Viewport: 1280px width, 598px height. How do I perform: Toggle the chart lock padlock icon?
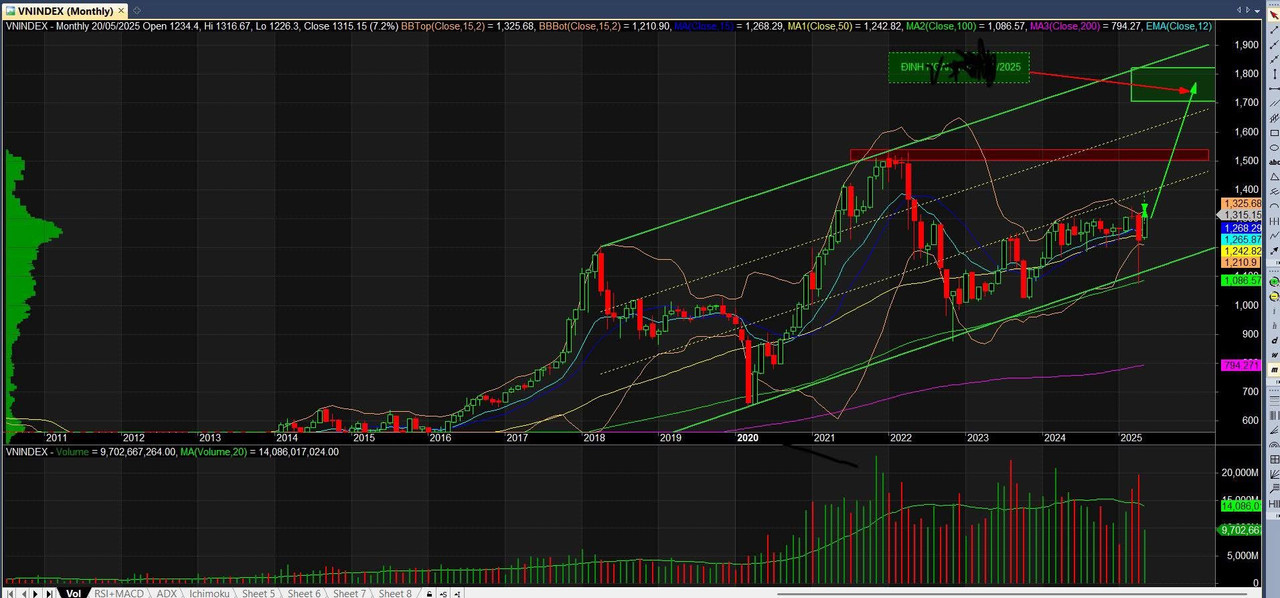click(429, 593)
